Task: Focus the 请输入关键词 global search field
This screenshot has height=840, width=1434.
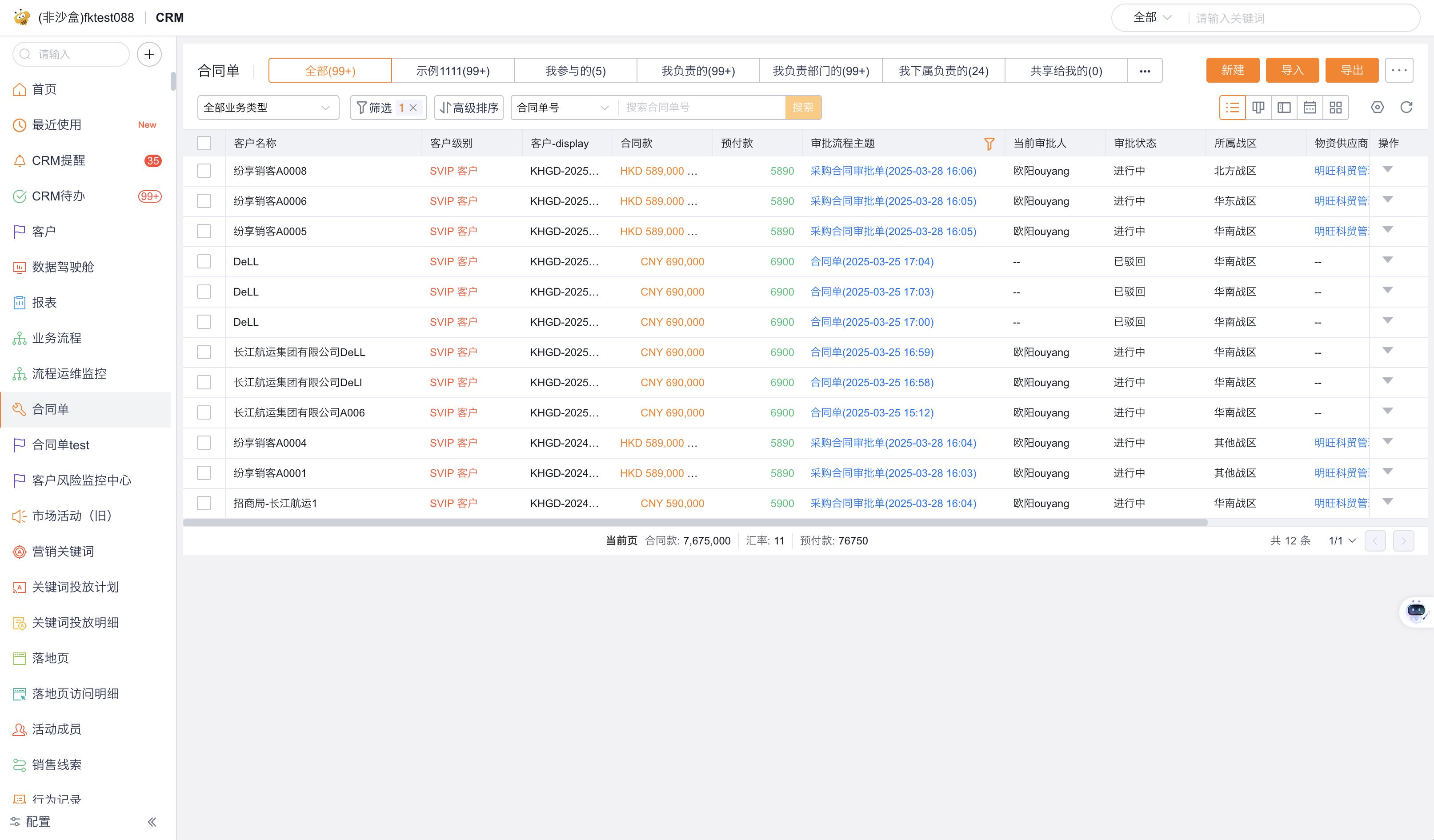Action: click(1303, 18)
